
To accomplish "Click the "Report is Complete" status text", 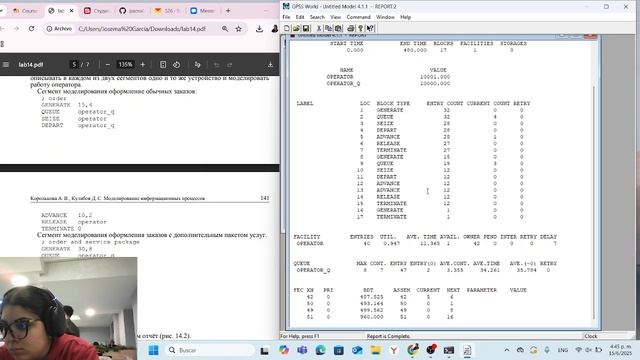I will [388, 336].
